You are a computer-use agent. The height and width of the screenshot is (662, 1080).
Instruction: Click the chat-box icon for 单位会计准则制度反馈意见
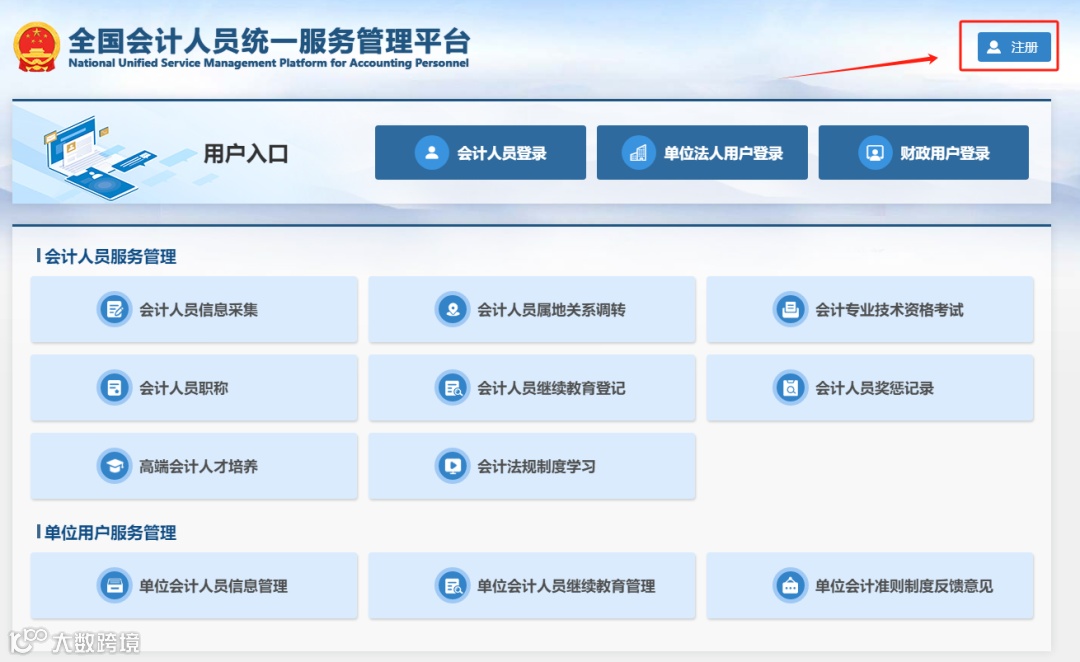pos(790,586)
